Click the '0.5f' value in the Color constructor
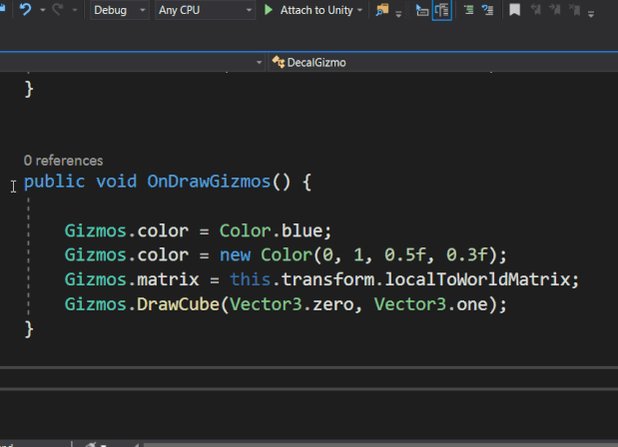 (405, 255)
